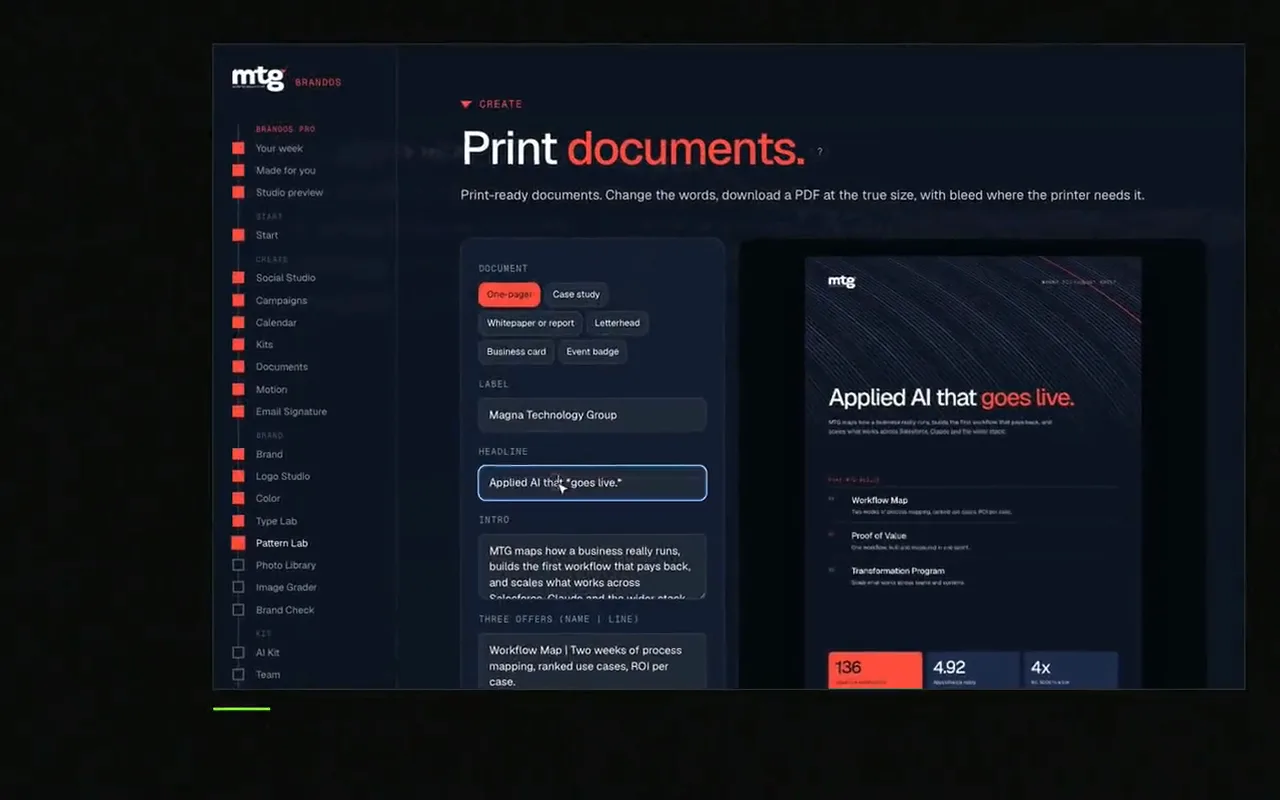Click the empty square icon beside AI Kit
This screenshot has height=800, width=1280.
(238, 652)
